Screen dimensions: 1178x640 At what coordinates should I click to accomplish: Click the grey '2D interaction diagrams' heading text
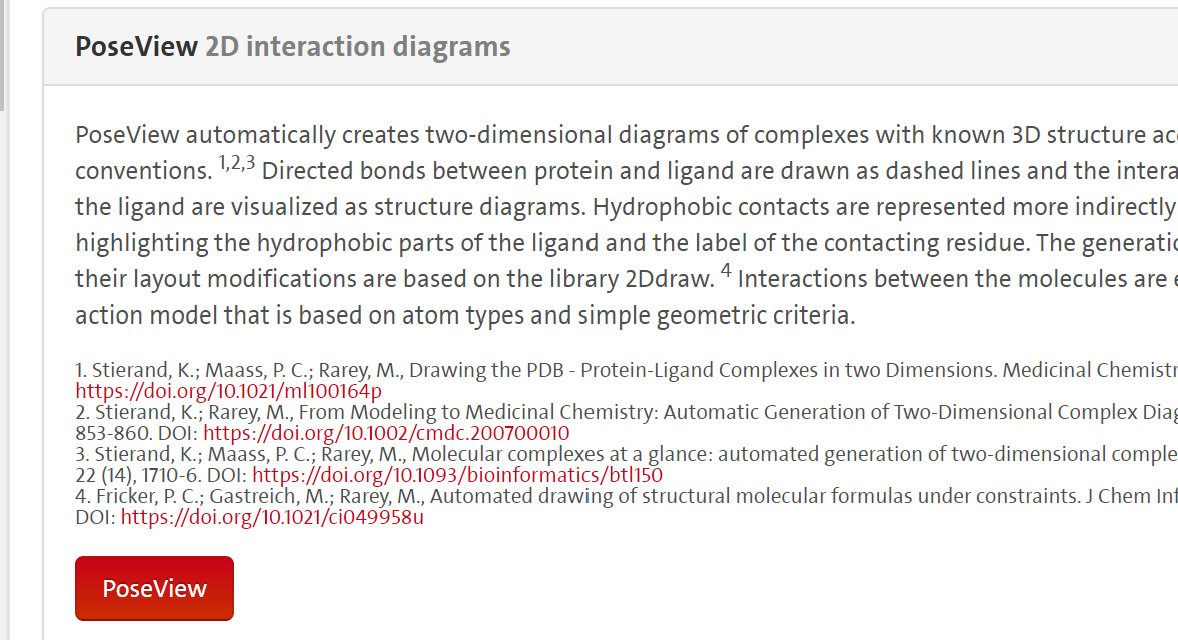(358, 47)
